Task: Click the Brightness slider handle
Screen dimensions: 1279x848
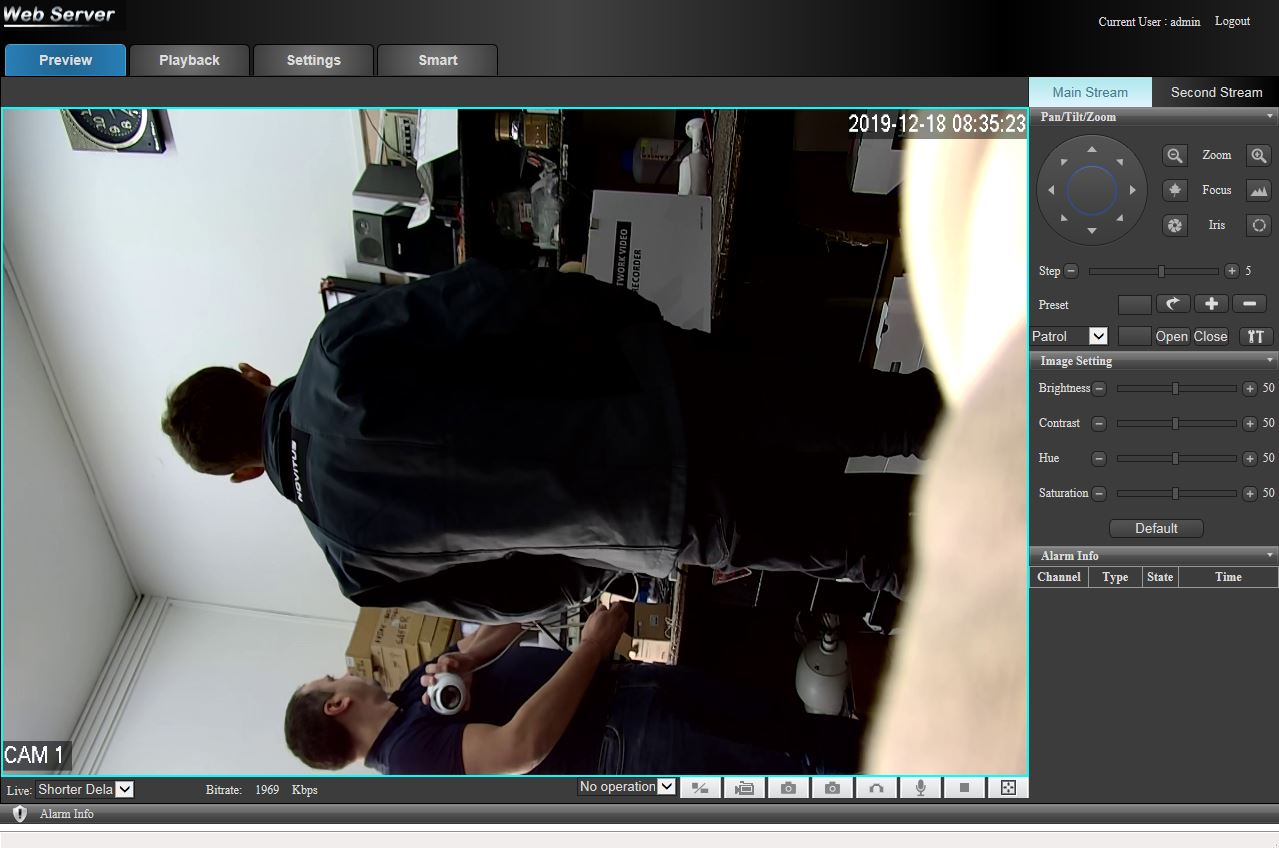Action: click(1176, 388)
